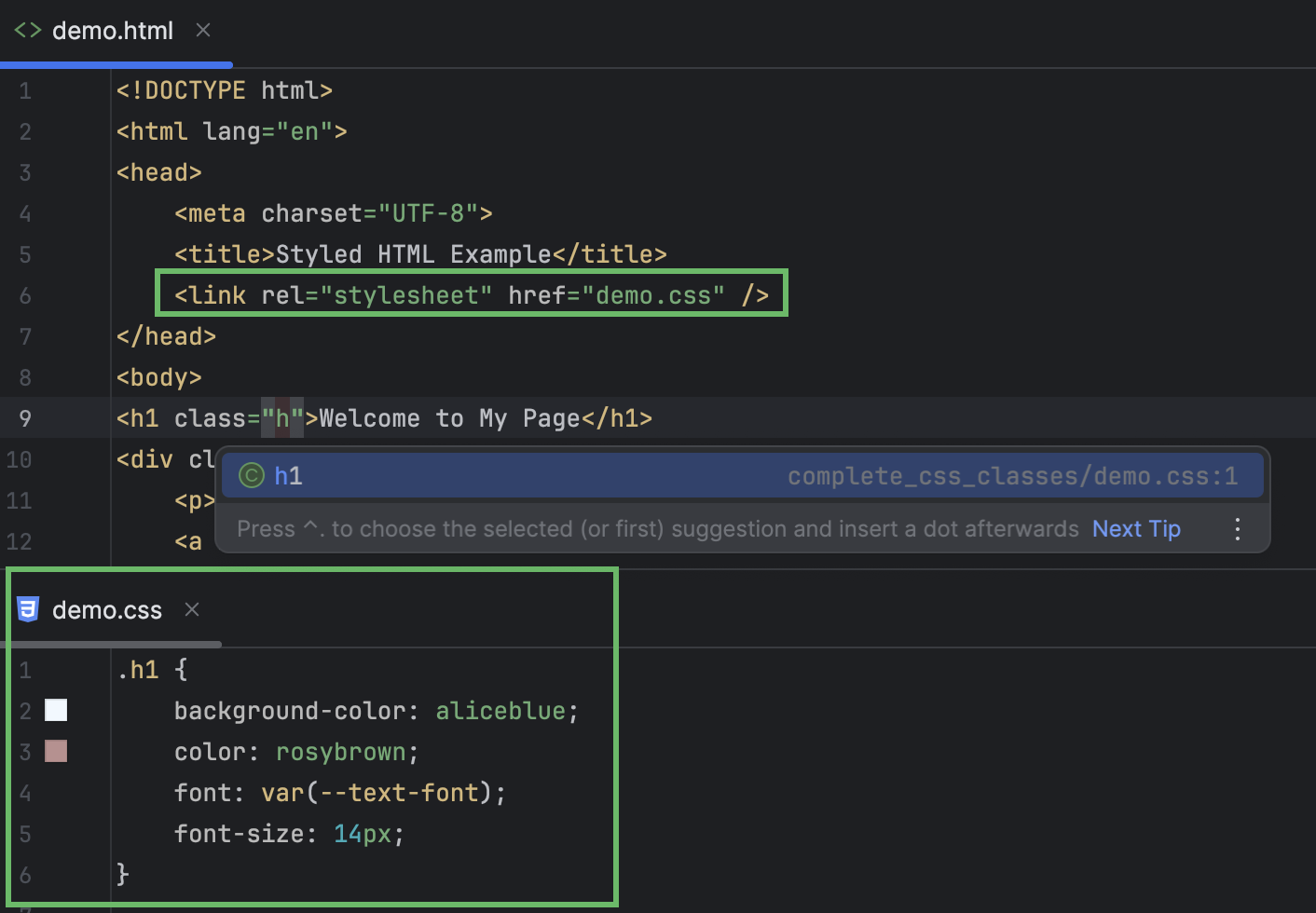Click the "stylesheet" rel attribute value
The image size is (1316, 913).
coord(406,295)
